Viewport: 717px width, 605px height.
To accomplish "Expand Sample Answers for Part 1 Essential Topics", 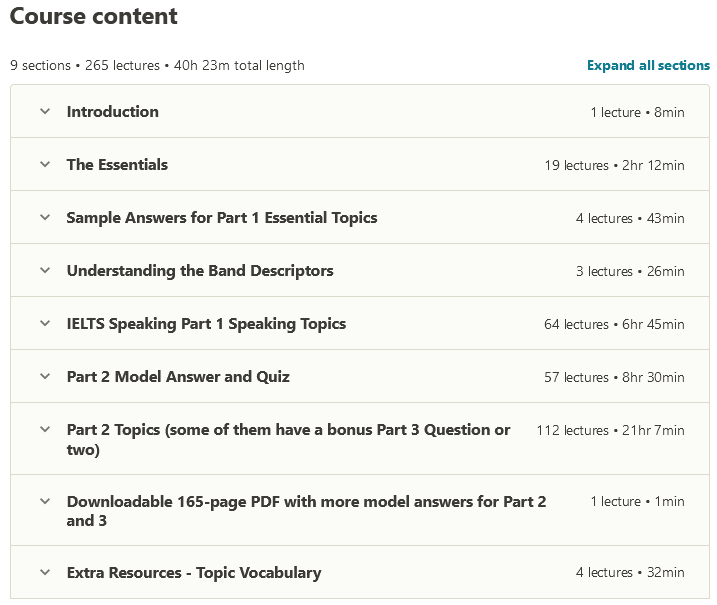I will coord(222,218).
